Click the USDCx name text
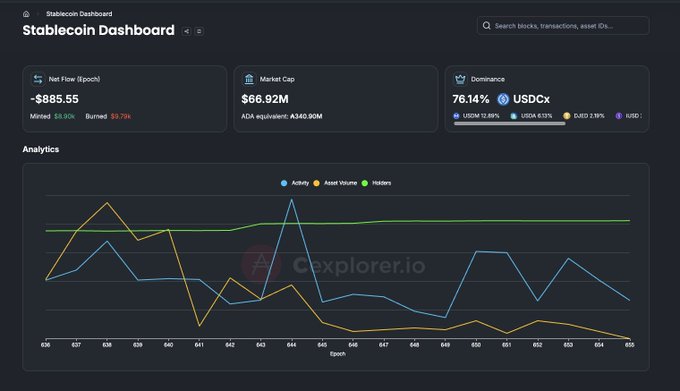 531,99
